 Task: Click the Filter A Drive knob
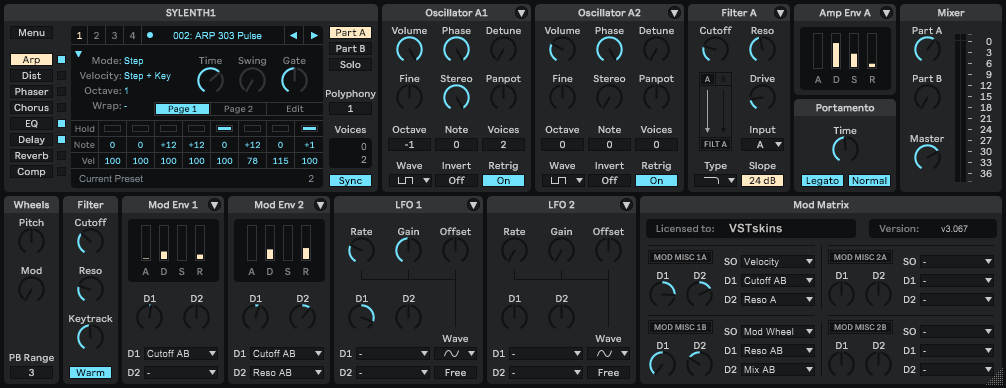coord(762,97)
